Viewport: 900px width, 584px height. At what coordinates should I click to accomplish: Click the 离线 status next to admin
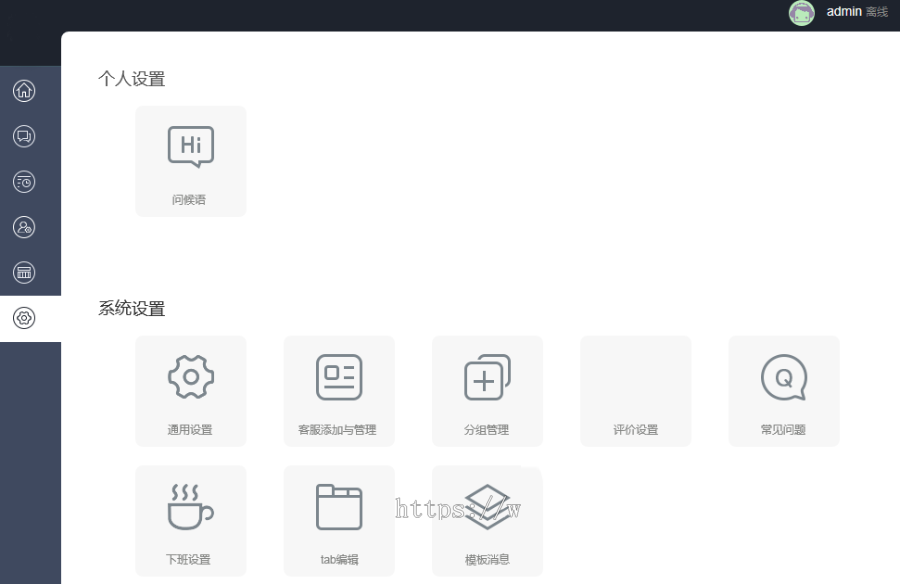(877, 12)
